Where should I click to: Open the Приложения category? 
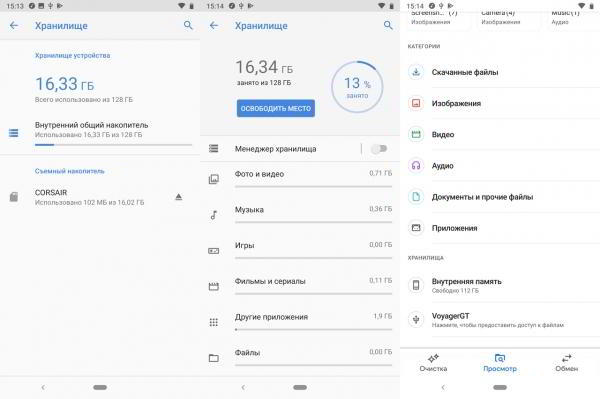point(500,228)
